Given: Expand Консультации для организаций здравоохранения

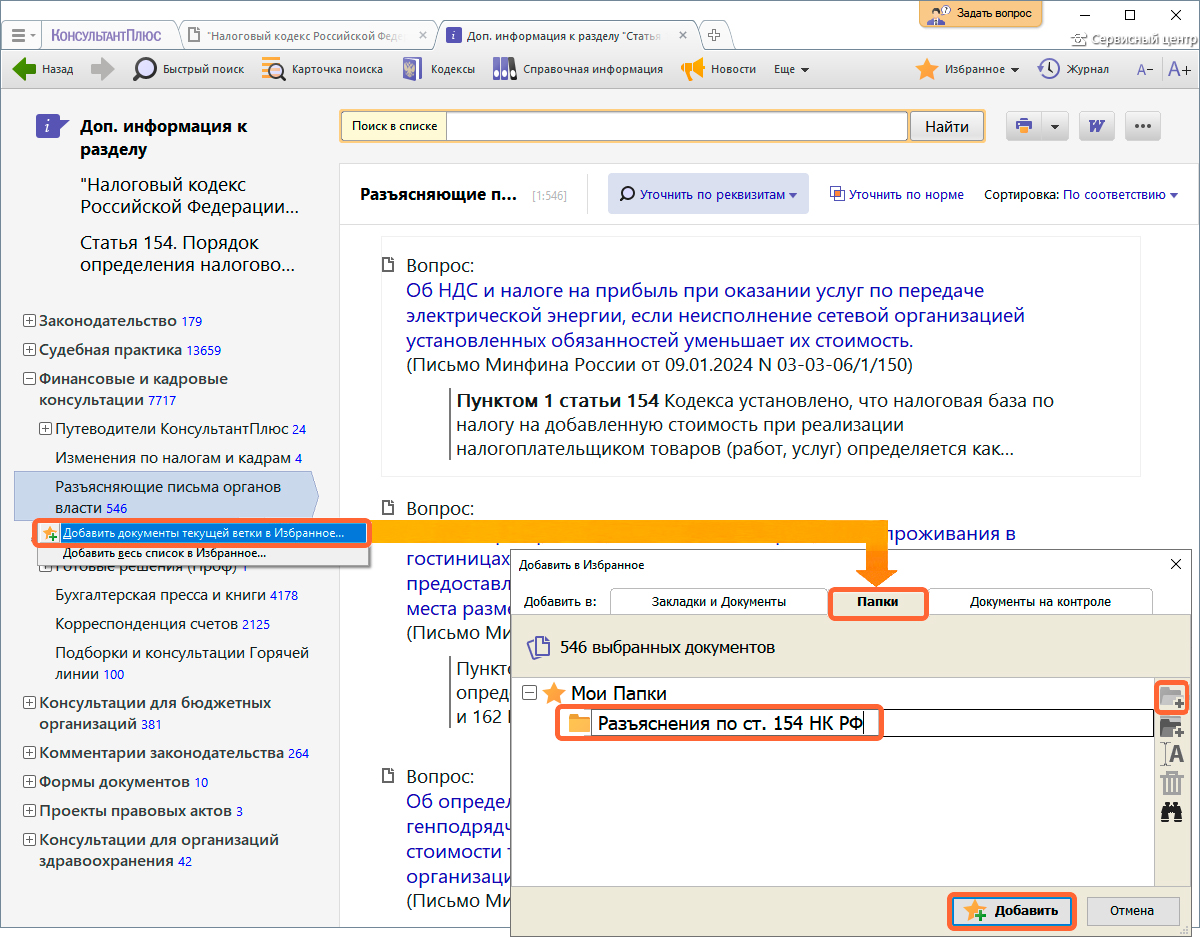Looking at the screenshot, I should 30,839.
